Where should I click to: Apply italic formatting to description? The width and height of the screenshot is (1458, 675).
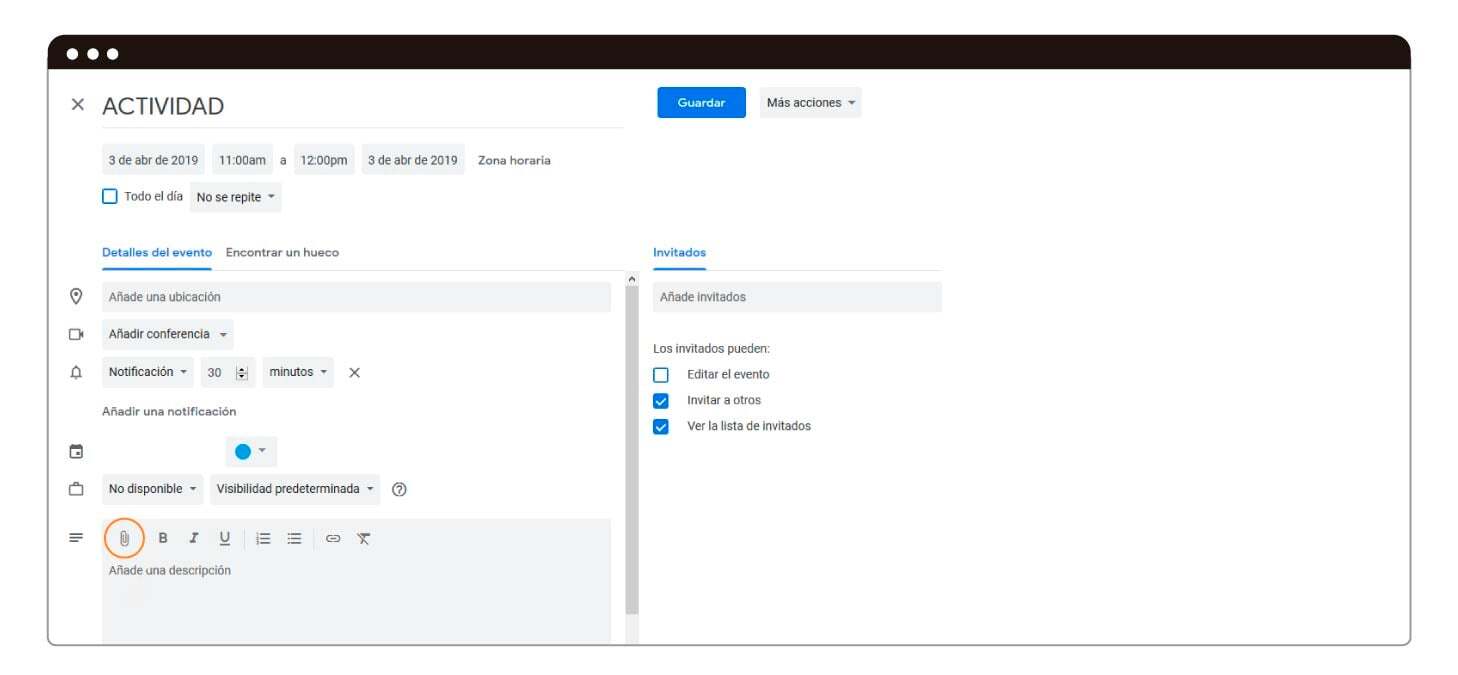(x=193, y=538)
